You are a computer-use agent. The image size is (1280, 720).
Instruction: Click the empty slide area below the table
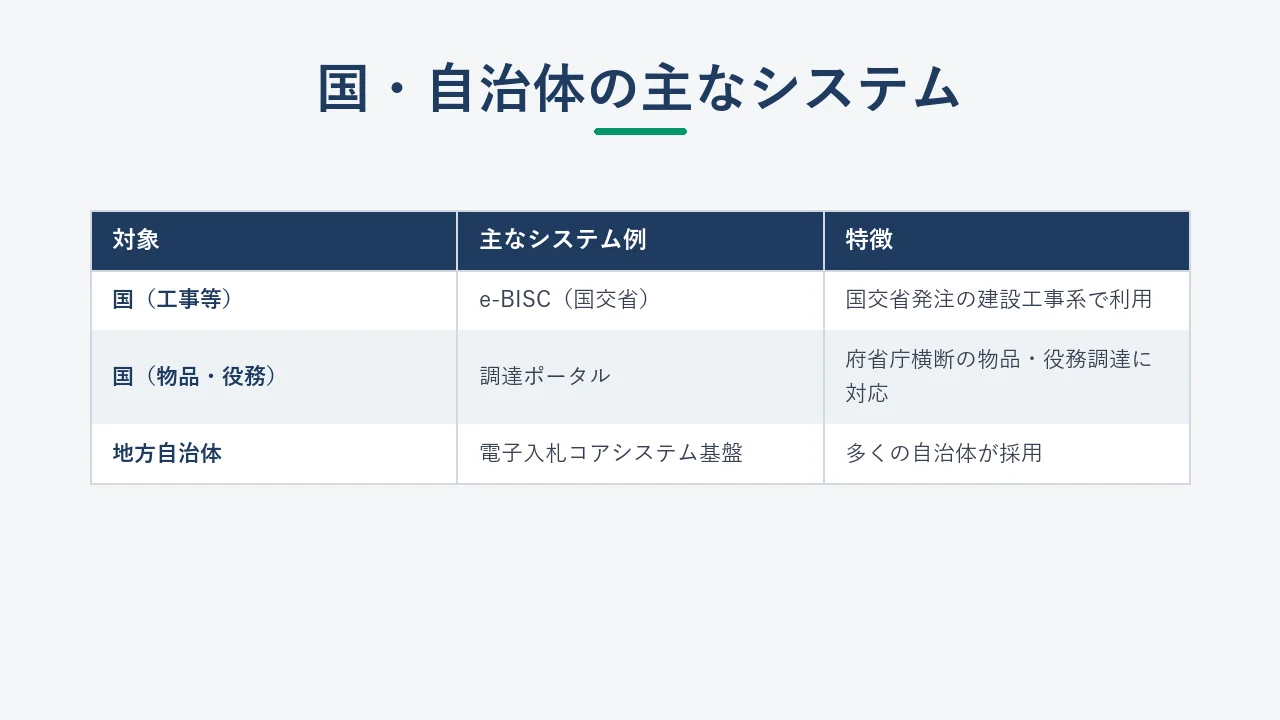tap(640, 600)
